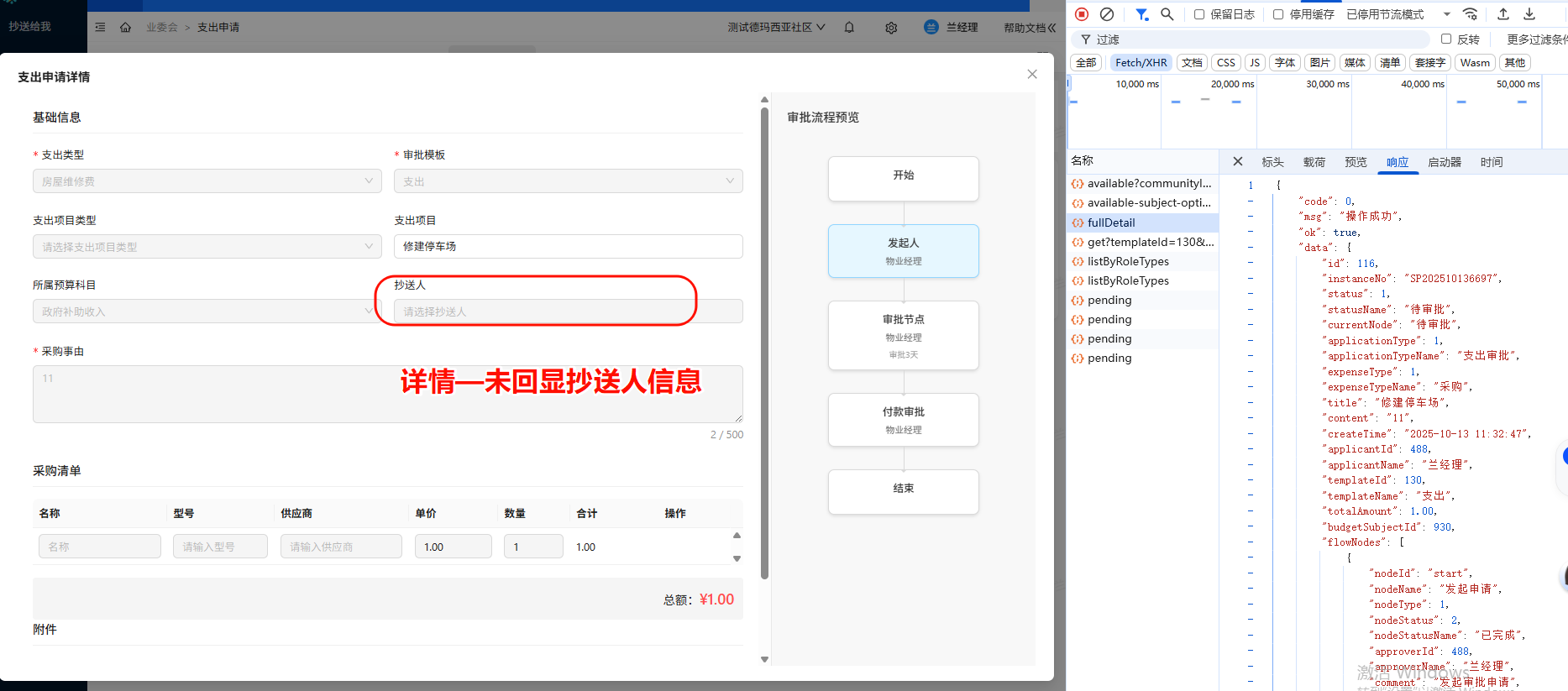Select the available-subject-opti... request

point(1143,202)
